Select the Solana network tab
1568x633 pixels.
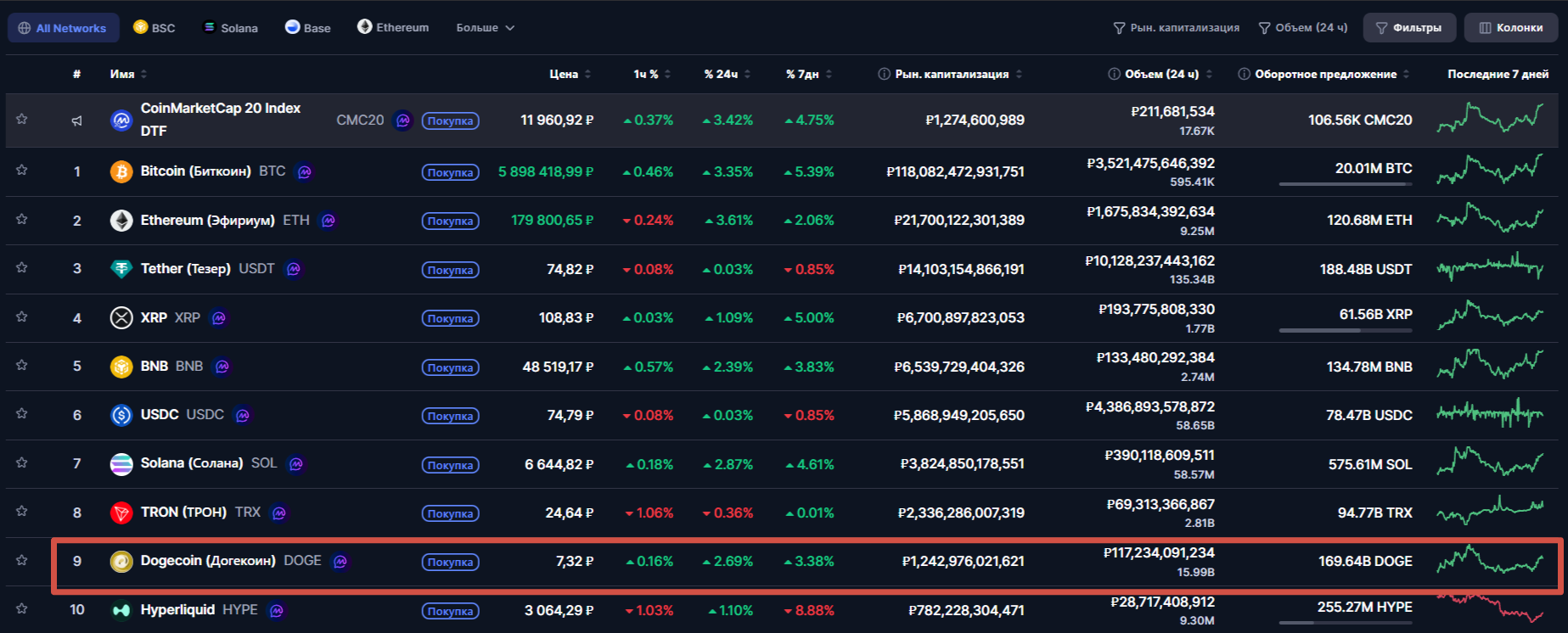231,28
